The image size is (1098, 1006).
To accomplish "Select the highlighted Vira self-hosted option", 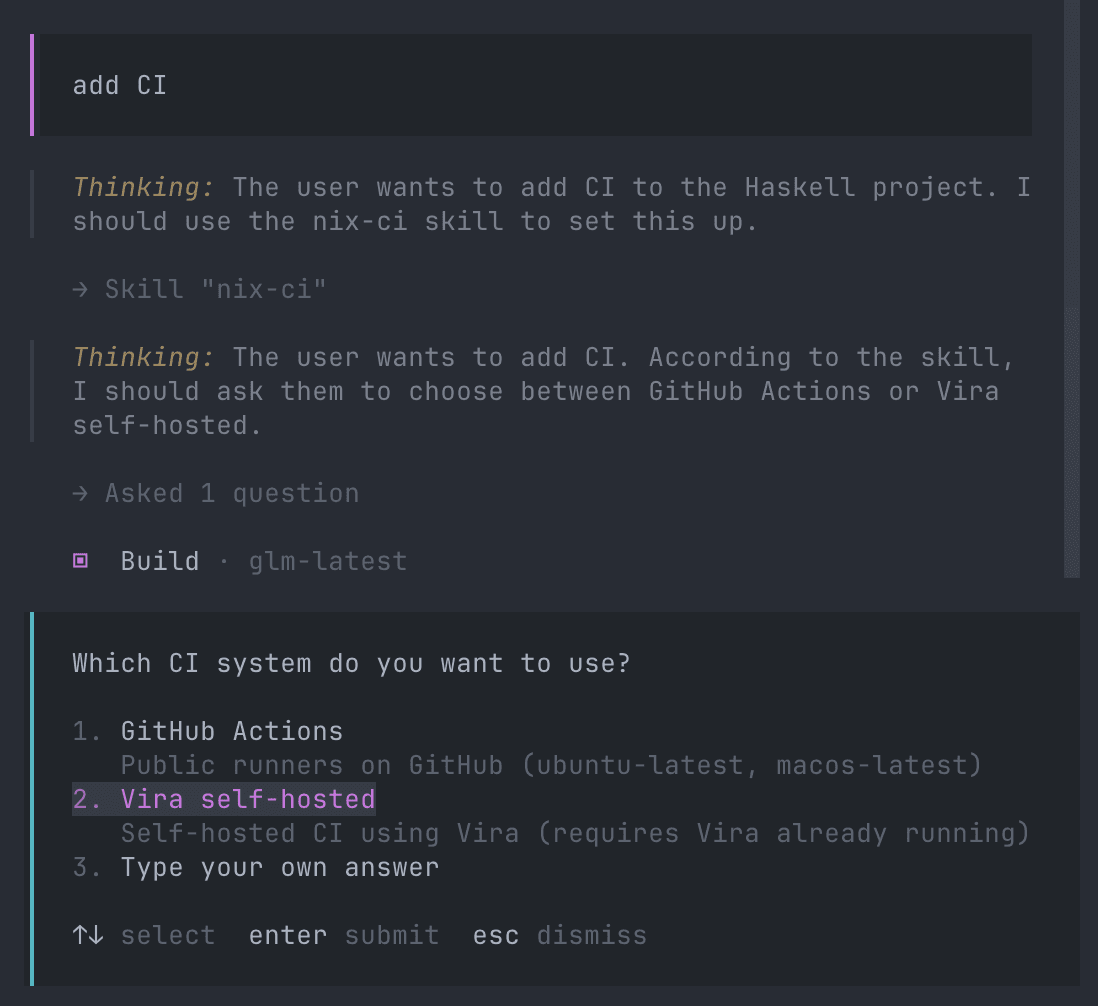I will pyautogui.click(x=224, y=799).
